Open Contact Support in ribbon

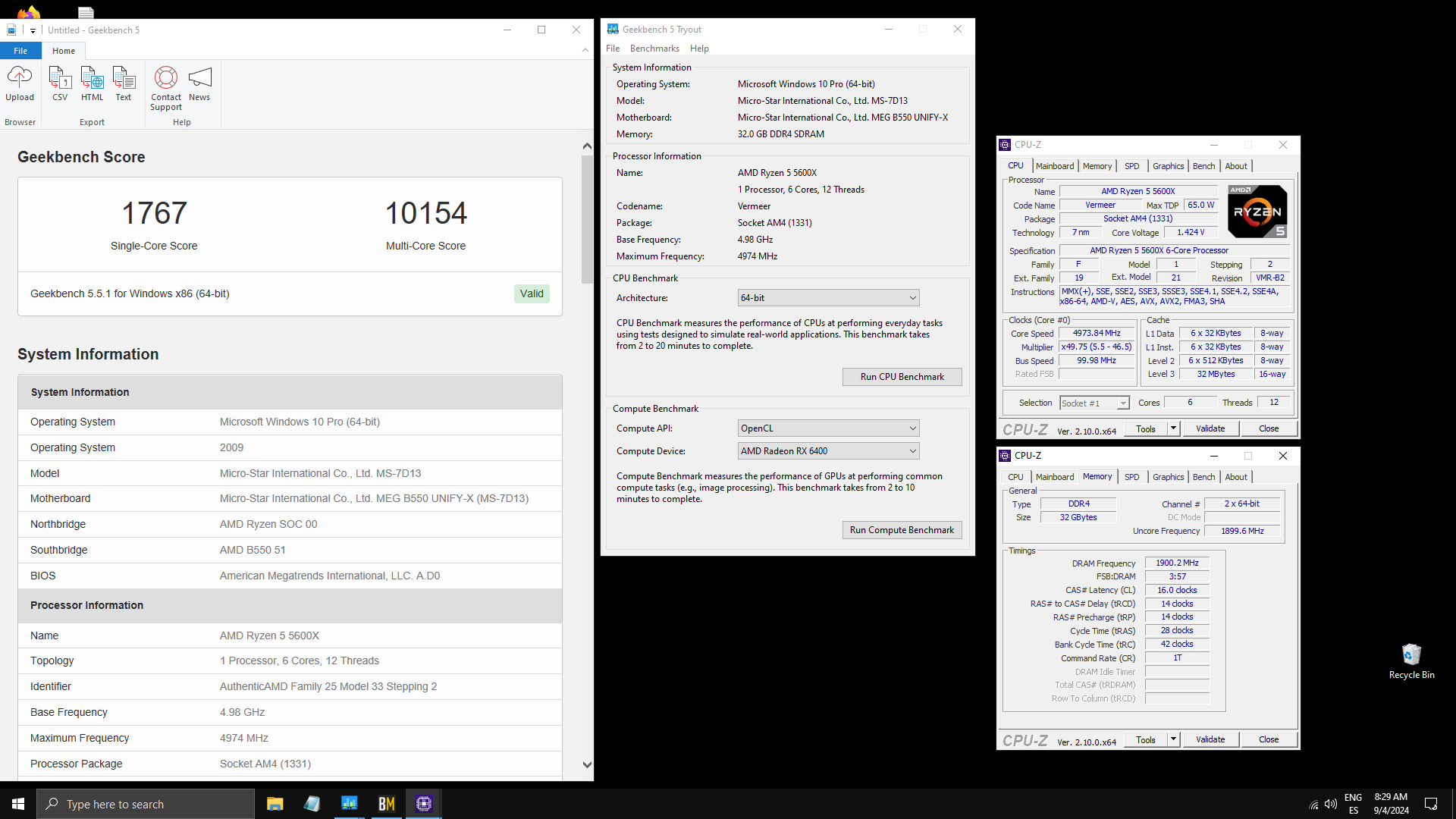166,88
